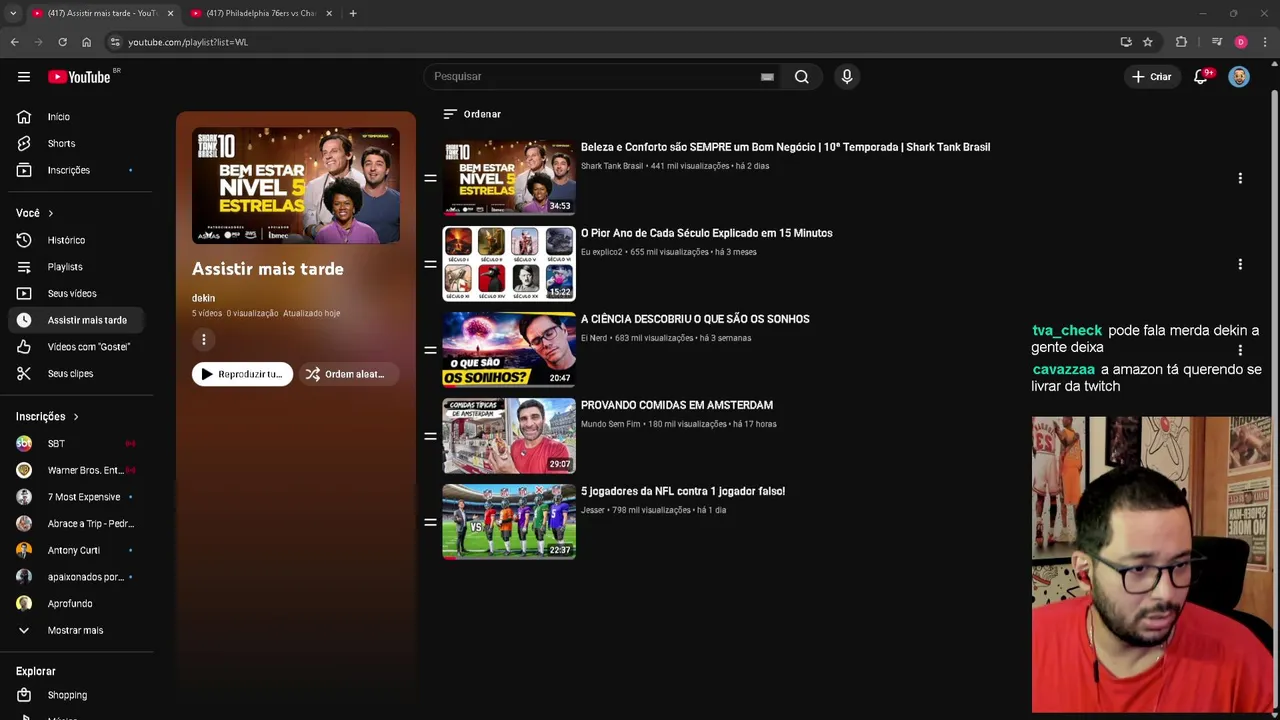Open Seus clipes in the sidebar

tap(77, 374)
